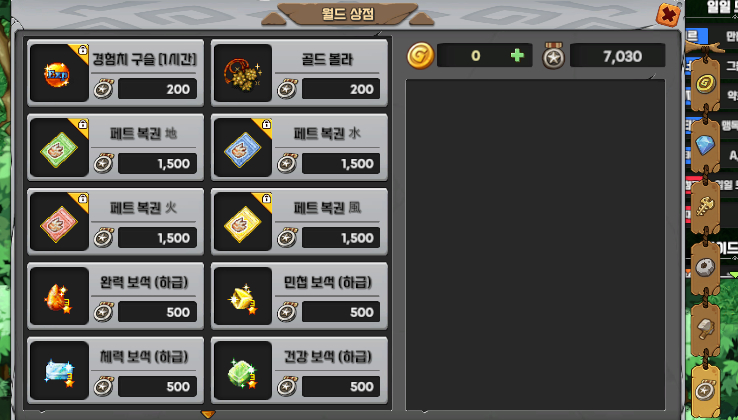Click the medal currency balance showing 7,030

click(618, 56)
